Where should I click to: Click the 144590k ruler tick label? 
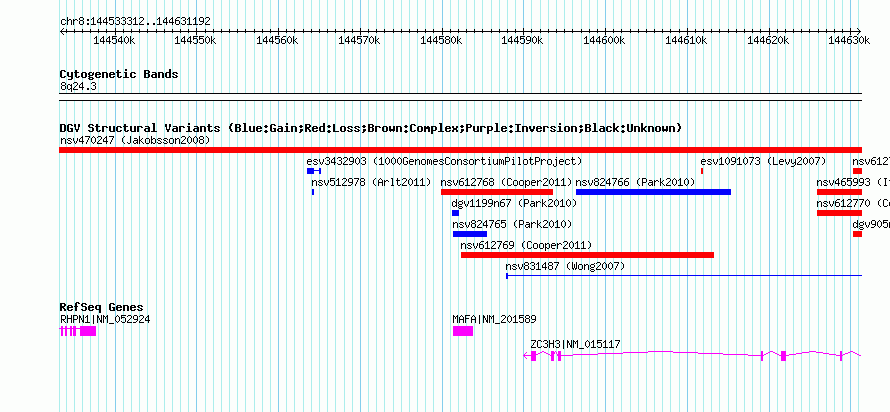click(522, 41)
